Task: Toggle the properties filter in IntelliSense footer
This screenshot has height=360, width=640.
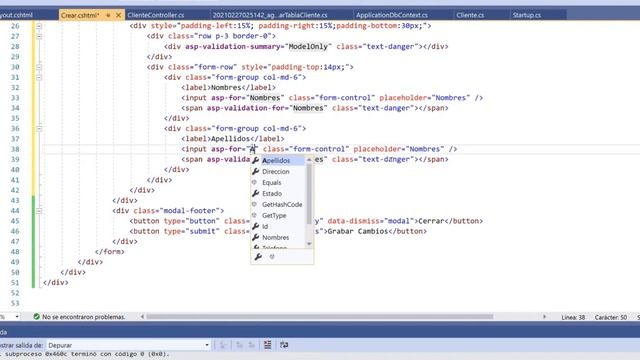Action: click(x=258, y=257)
